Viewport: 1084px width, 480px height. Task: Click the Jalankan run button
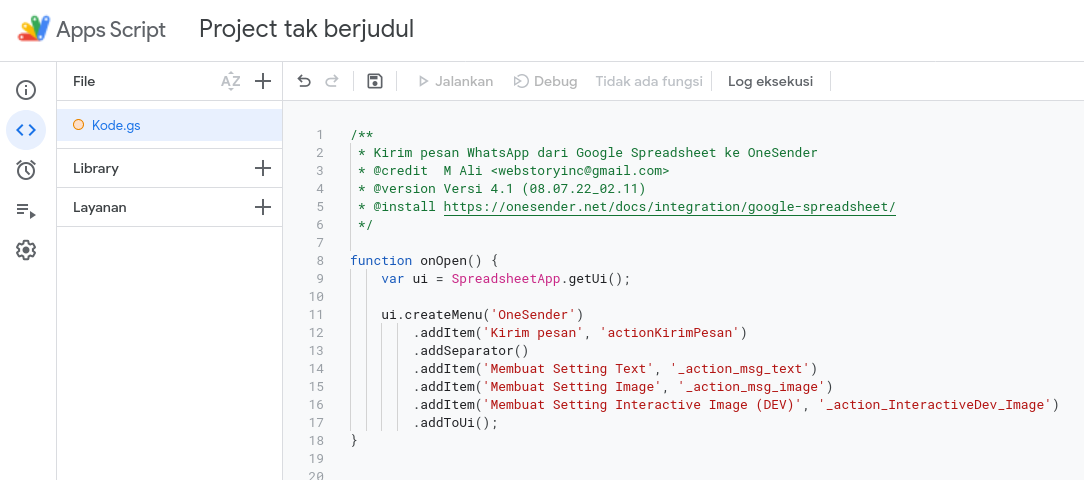[x=456, y=82]
